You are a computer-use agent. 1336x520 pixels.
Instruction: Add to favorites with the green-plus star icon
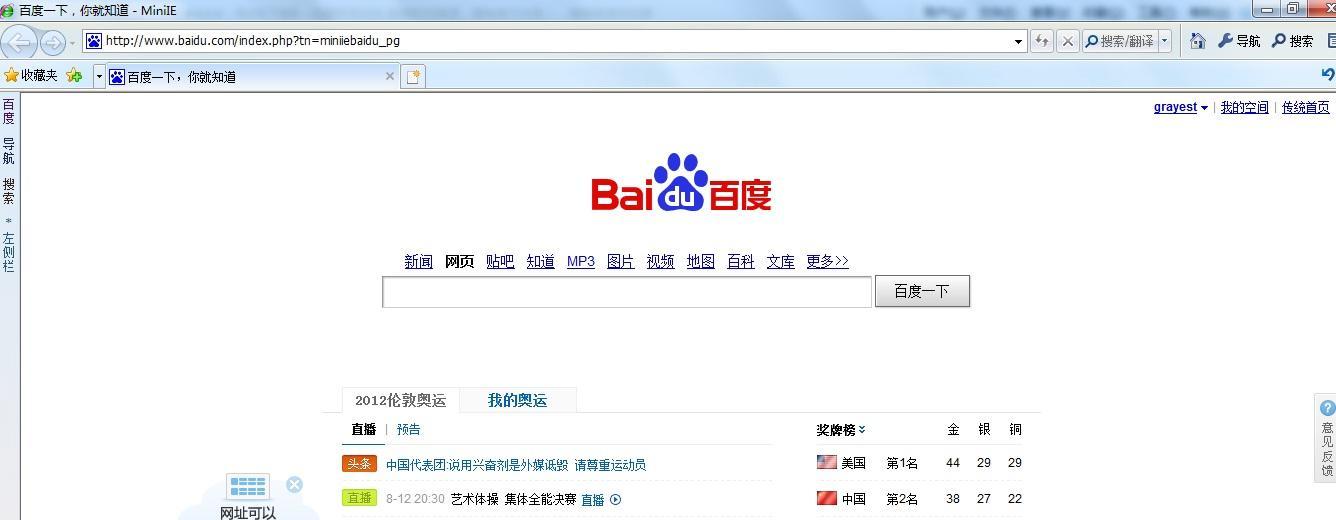tap(74, 75)
